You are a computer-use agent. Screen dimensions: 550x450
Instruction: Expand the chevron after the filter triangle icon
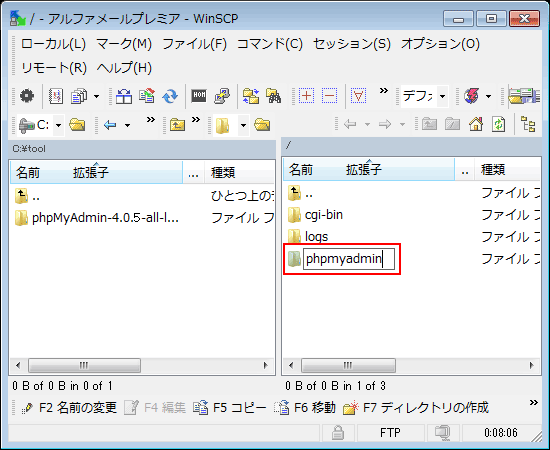click(x=384, y=91)
